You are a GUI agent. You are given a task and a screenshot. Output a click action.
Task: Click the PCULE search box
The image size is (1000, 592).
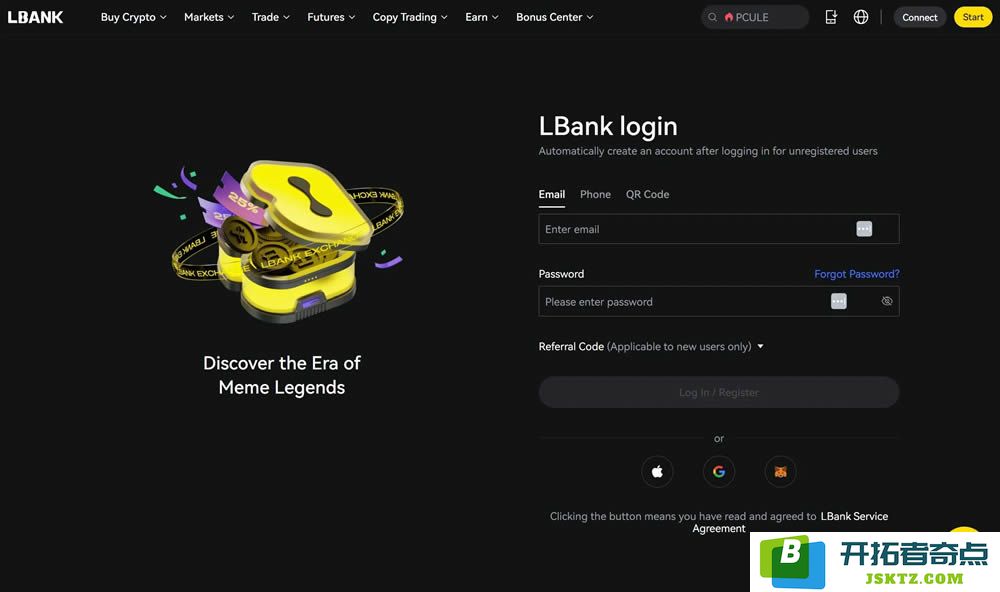point(755,17)
